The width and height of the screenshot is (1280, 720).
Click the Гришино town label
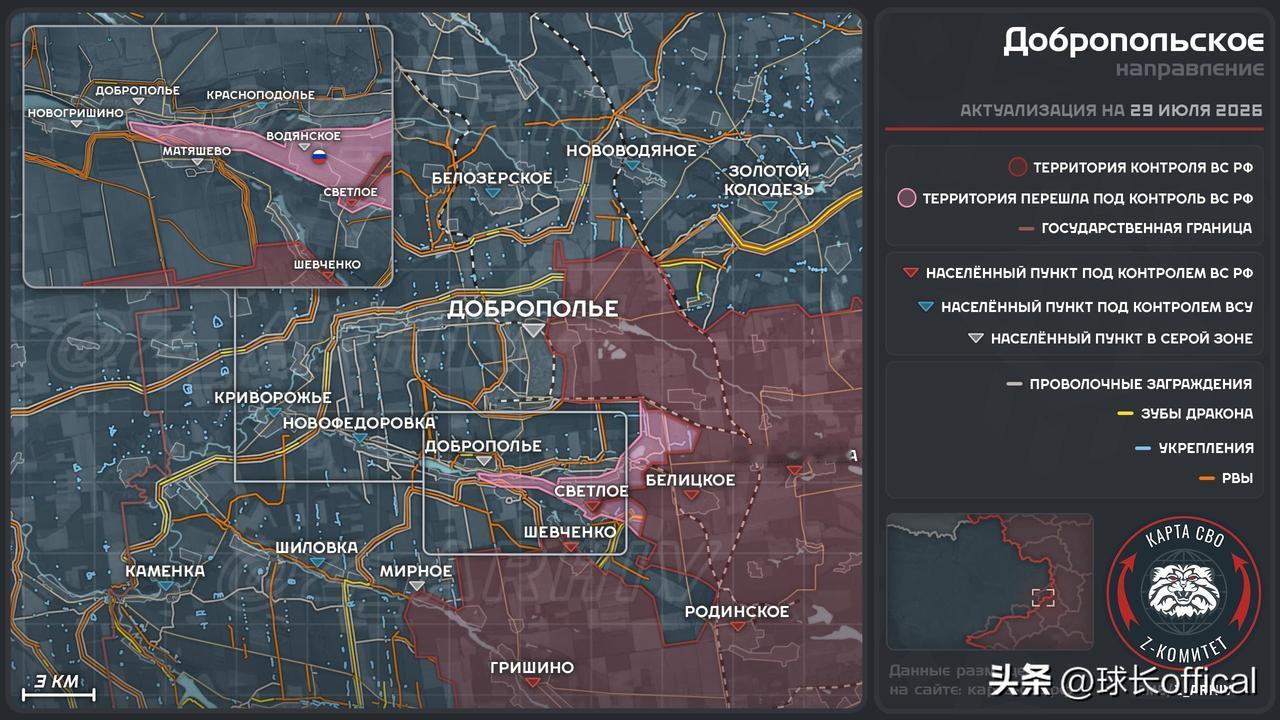pos(532,667)
